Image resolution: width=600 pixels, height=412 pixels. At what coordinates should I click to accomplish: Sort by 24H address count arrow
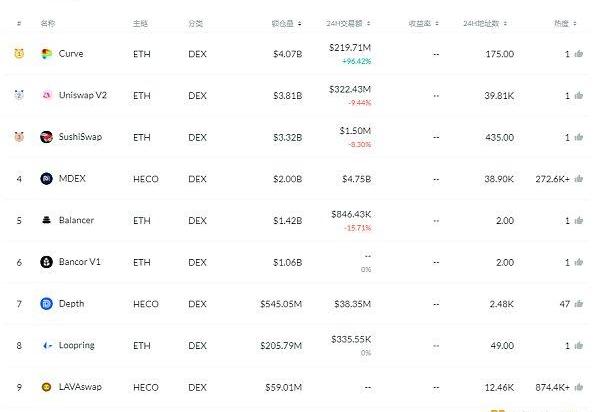click(x=505, y=24)
